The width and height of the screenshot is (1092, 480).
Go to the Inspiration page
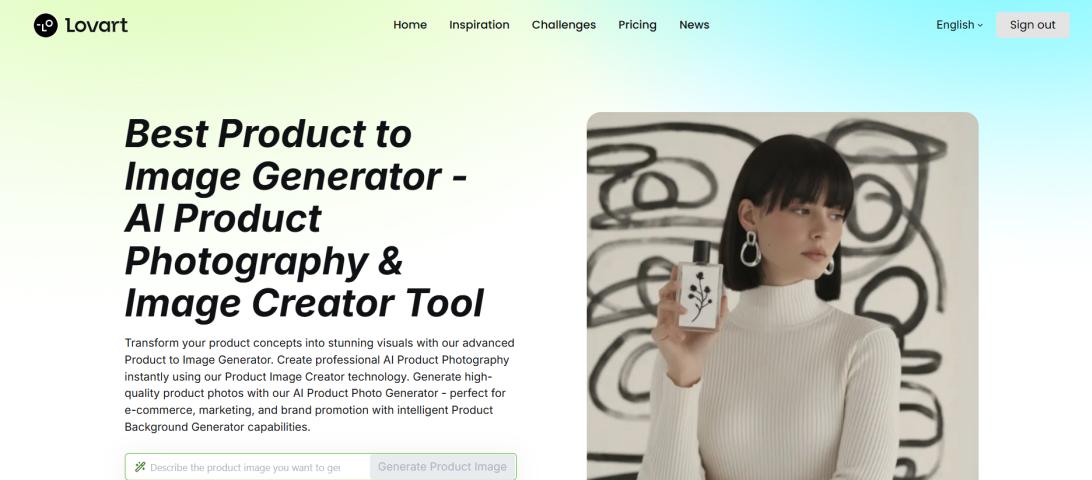pyautogui.click(x=479, y=25)
